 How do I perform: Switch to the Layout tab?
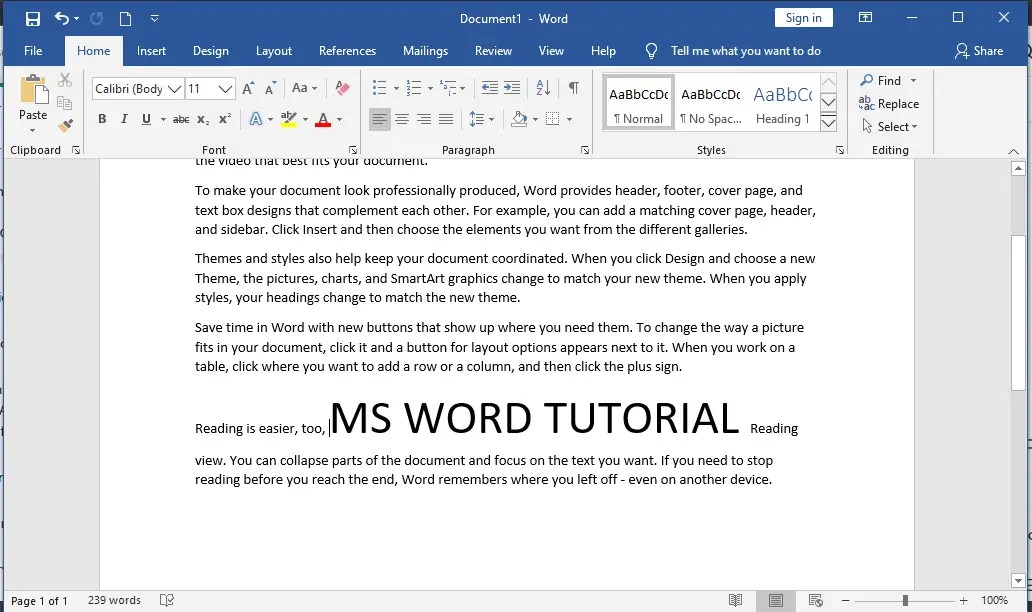pos(274,51)
